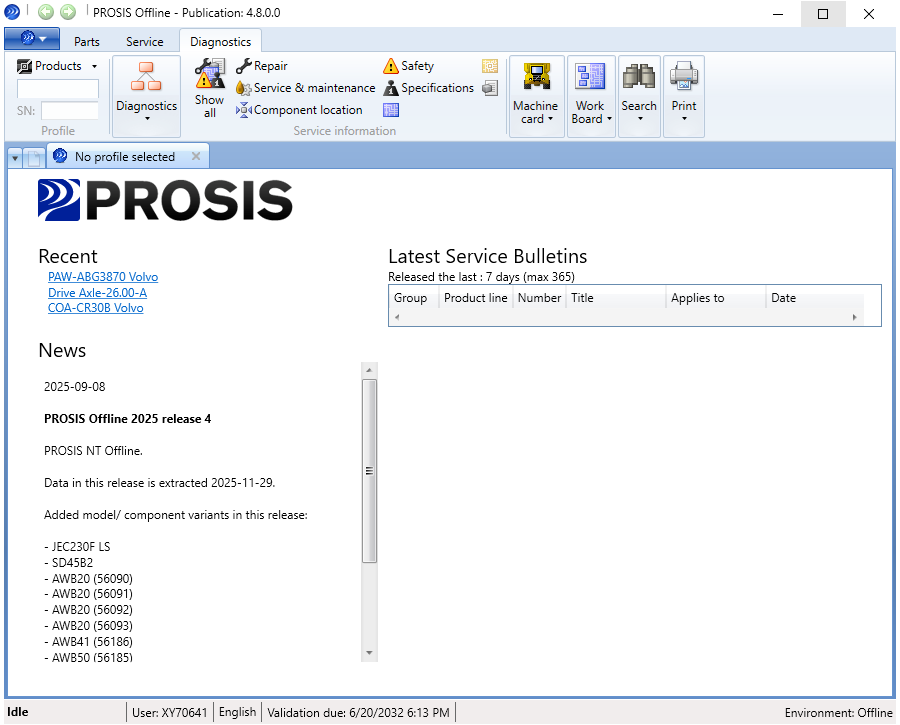Screen dimensions: 900x725
Task: Switch to the Parts tab
Action: (86, 41)
